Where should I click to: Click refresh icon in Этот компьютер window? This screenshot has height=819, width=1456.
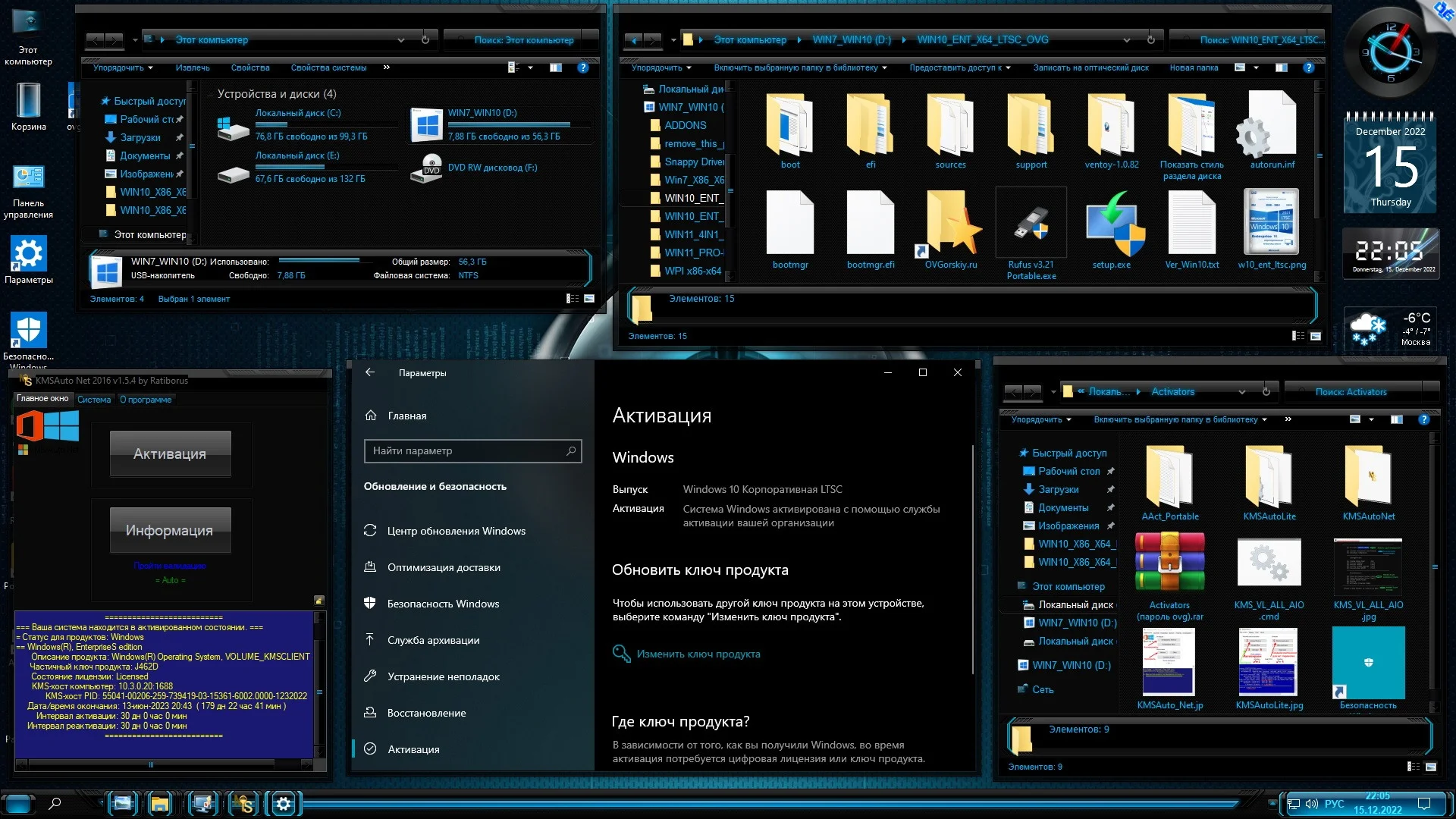[x=425, y=39]
